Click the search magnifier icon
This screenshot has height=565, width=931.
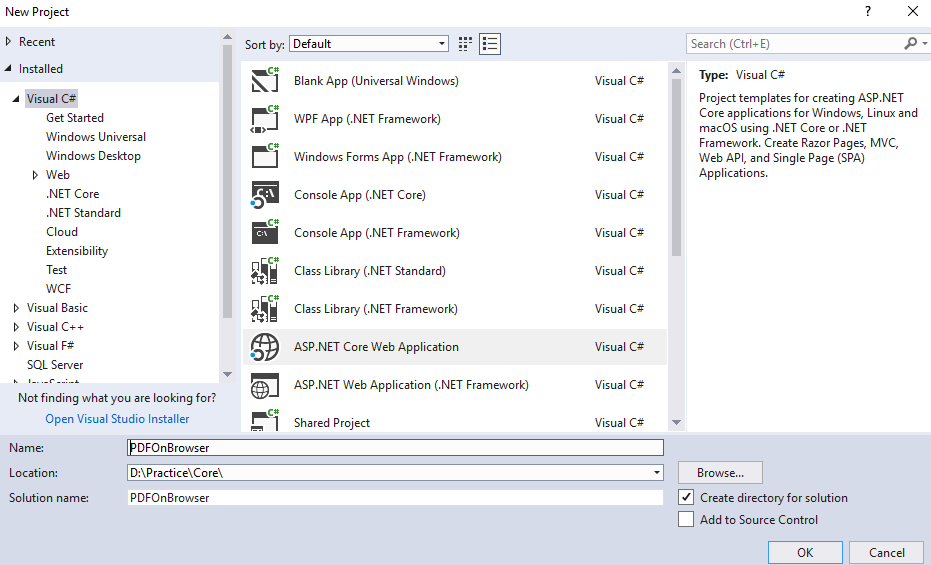pos(910,43)
